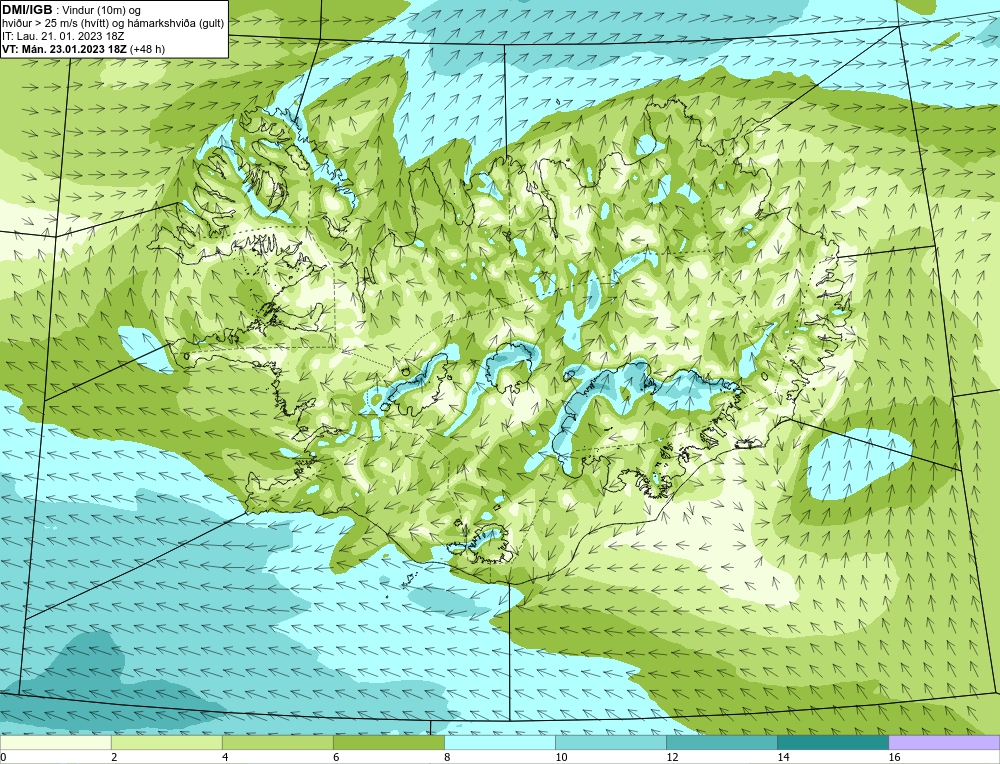The image size is (1000, 764).
Task: Click the legend value '4' label
Action: tap(225, 757)
